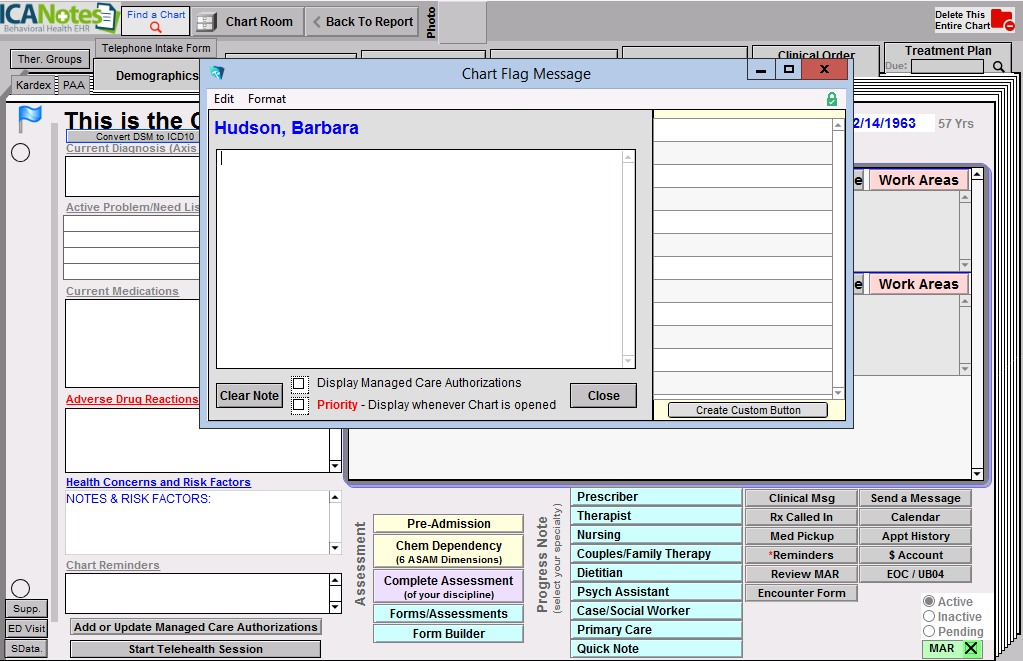Check the Priority display checkbox

pos(299,405)
